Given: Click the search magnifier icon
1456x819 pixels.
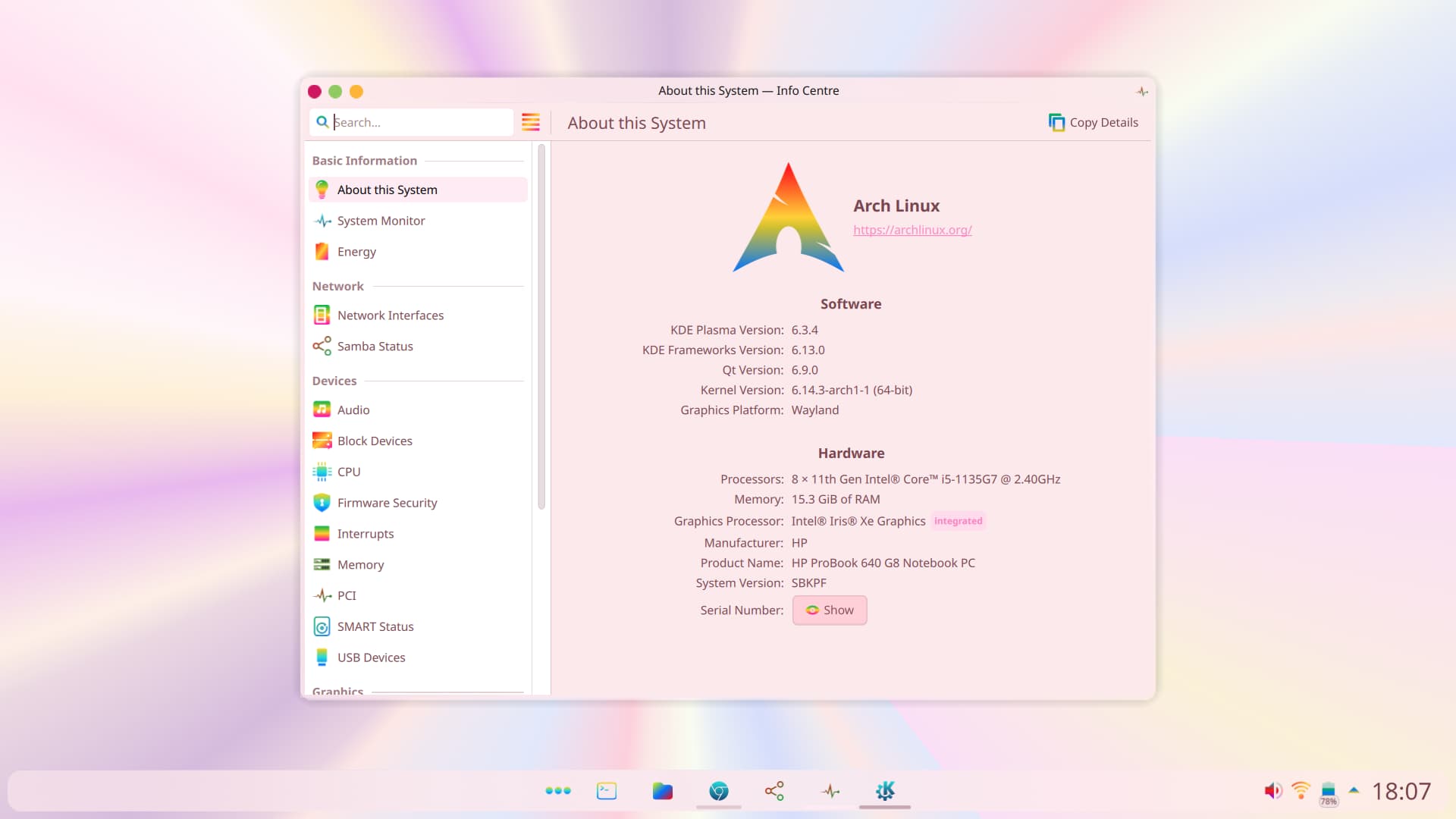Looking at the screenshot, I should (x=322, y=122).
